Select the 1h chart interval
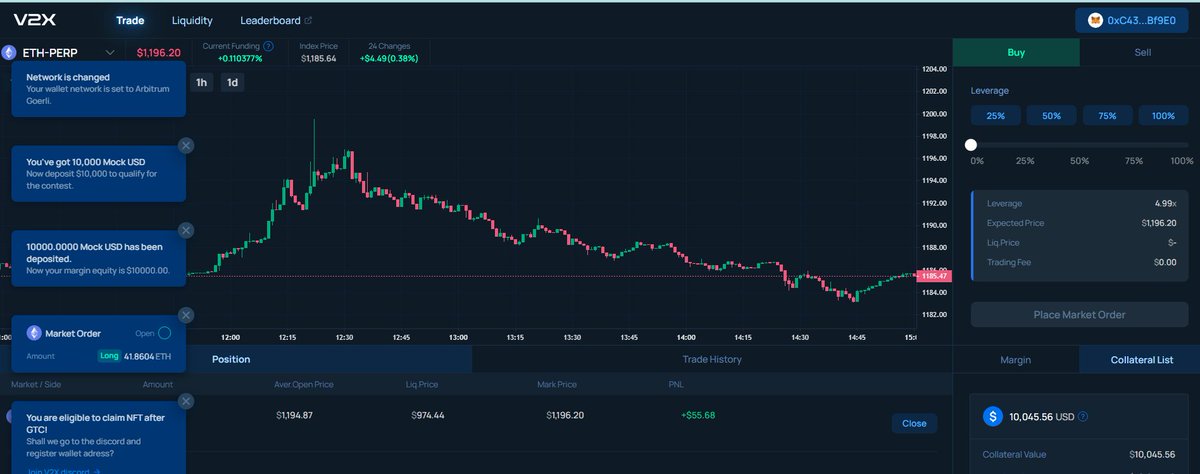Screen dimensions: 1200x474 pyautogui.click(x=201, y=82)
